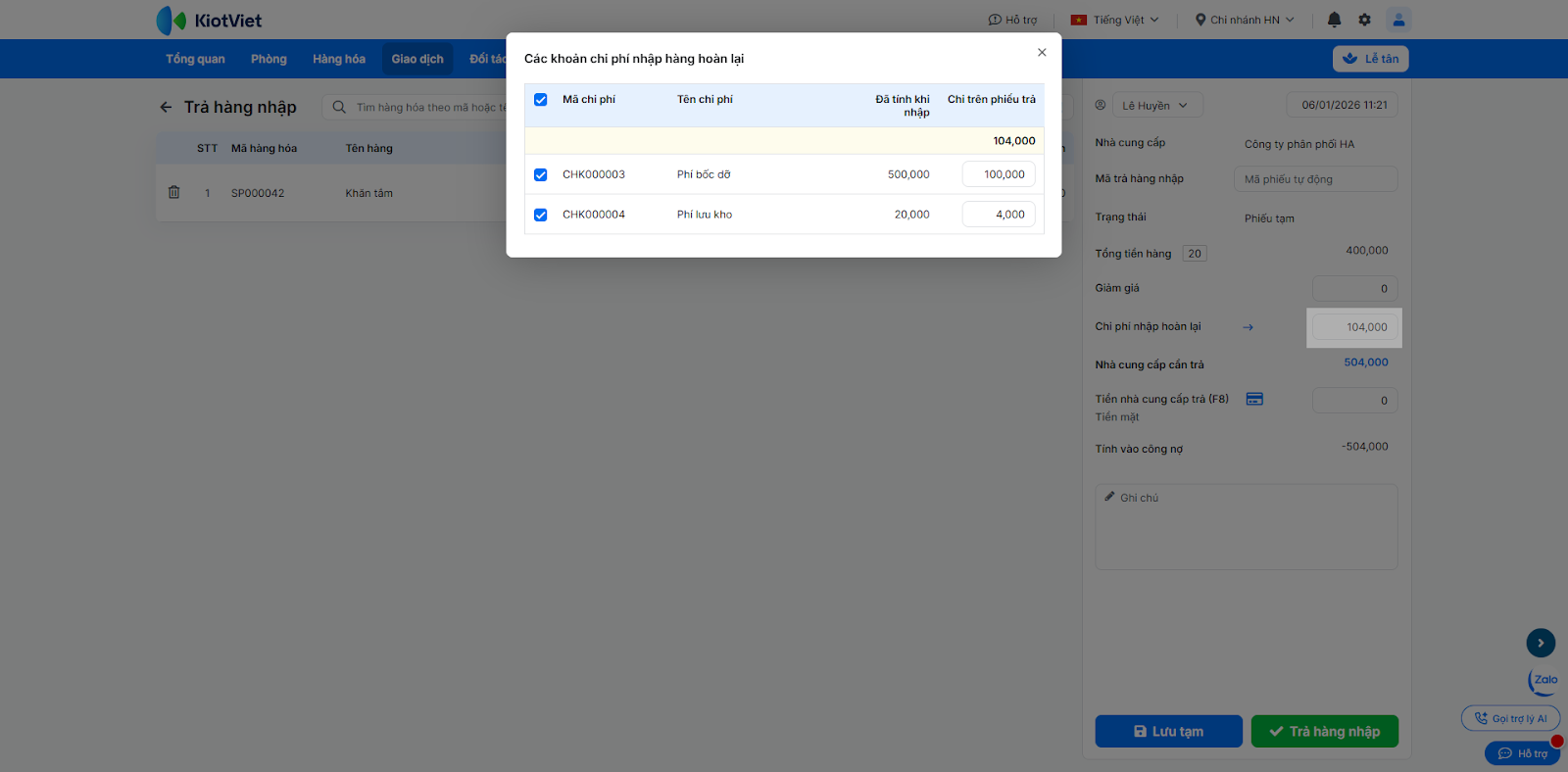Uncheck the CHK000004 cost checkbox

(540, 215)
